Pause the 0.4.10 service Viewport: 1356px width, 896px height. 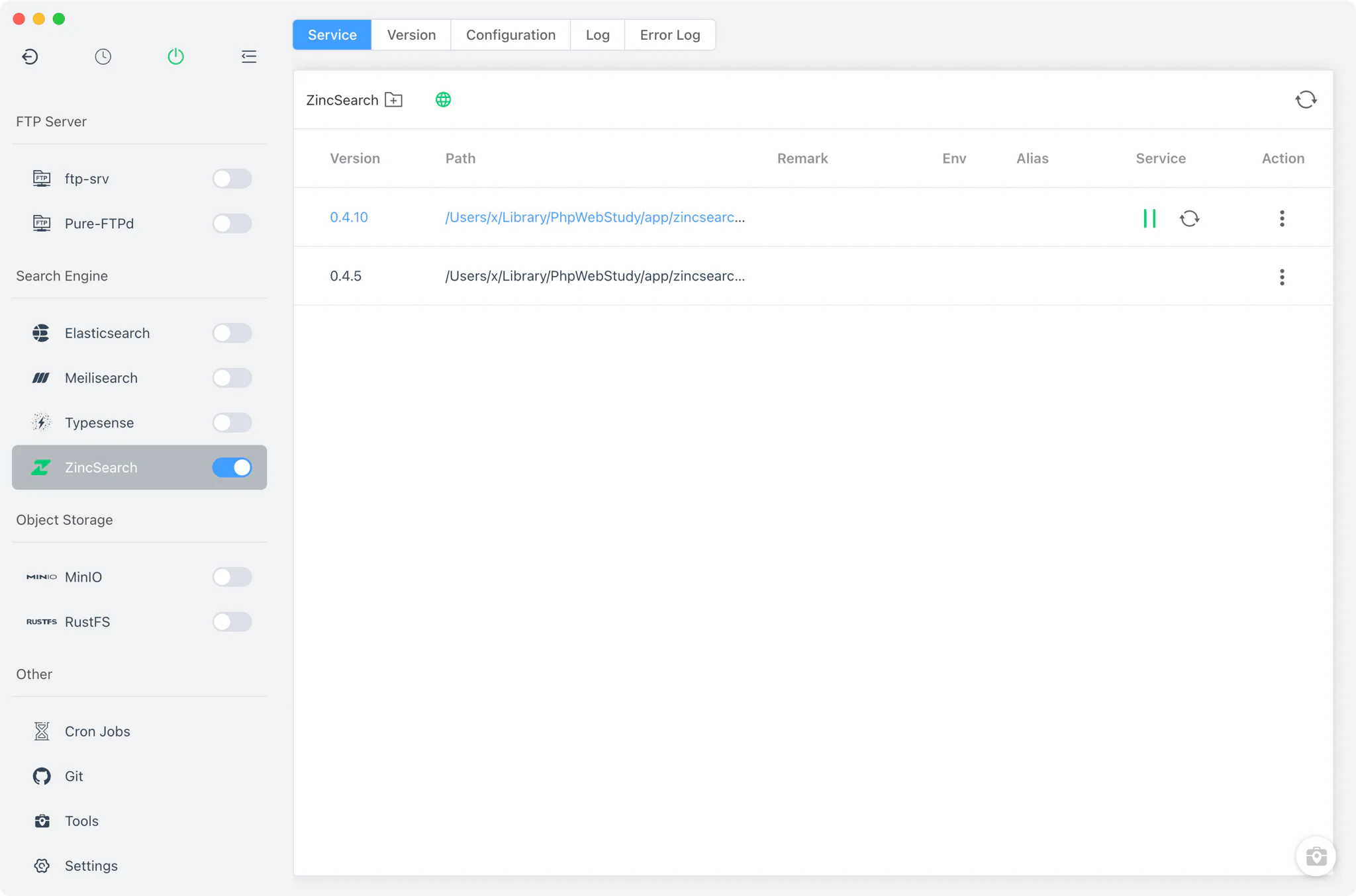[x=1149, y=218]
